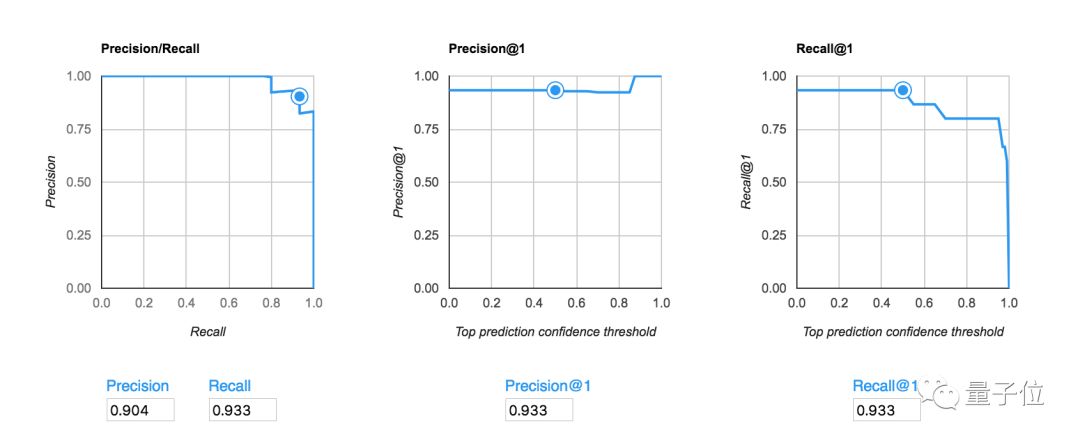Click the marker dot on Recall@1 chart

pos(902,90)
